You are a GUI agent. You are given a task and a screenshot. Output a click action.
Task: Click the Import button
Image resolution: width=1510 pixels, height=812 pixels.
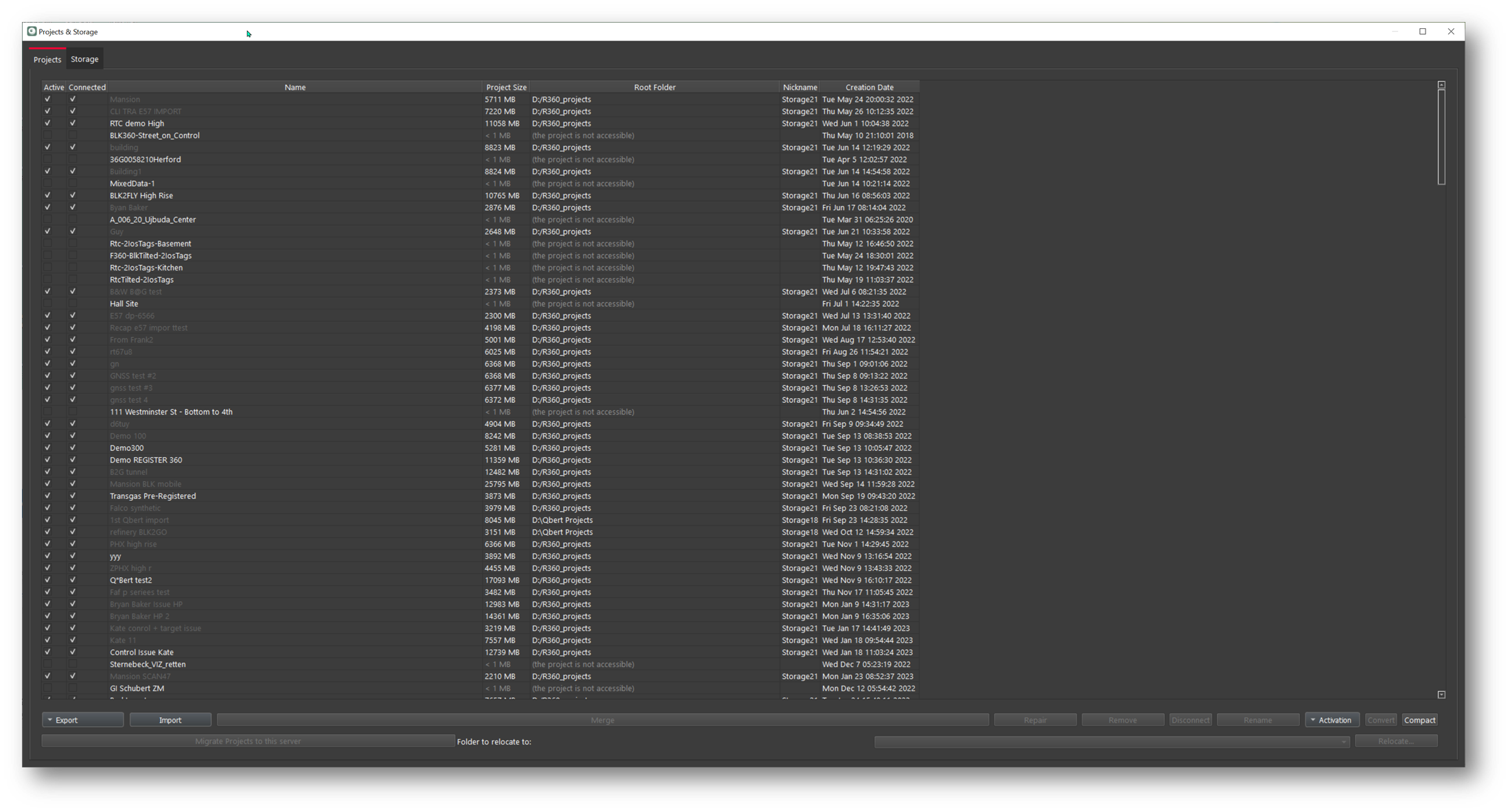pyautogui.click(x=170, y=720)
